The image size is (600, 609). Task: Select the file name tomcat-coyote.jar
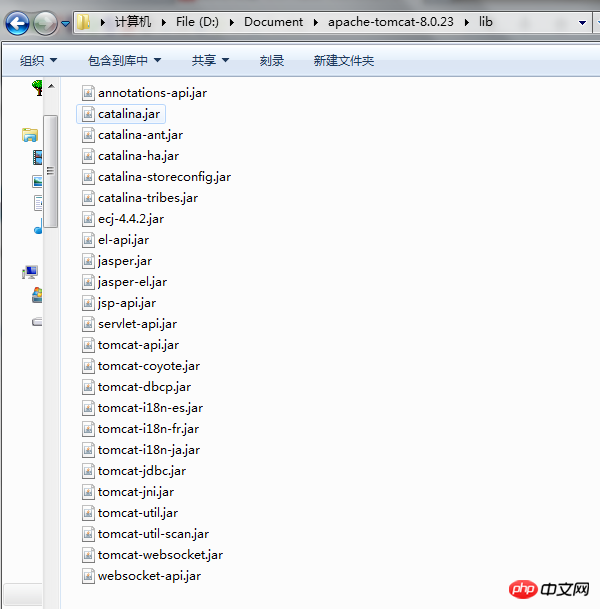tap(149, 366)
